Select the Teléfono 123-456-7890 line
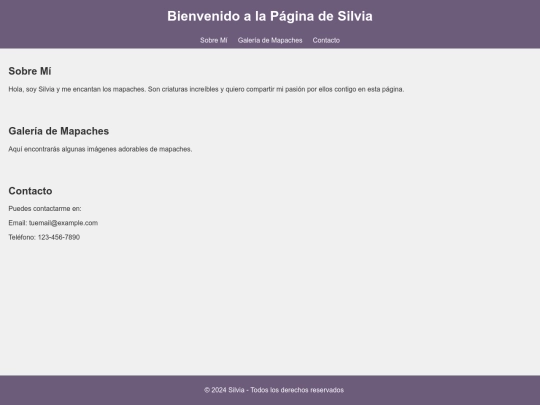Viewport: 540px width, 405px height. point(44,237)
